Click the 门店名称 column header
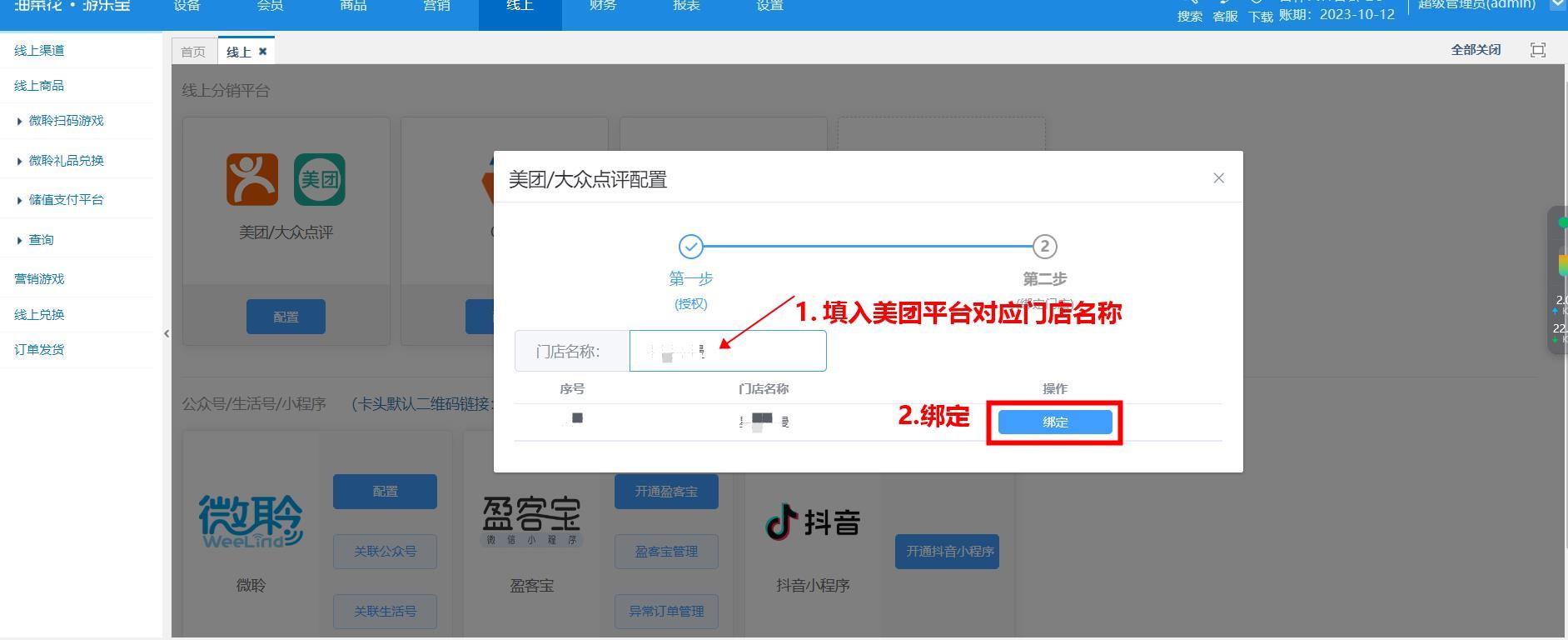Viewport: 1568px width, 640px height. [764, 389]
